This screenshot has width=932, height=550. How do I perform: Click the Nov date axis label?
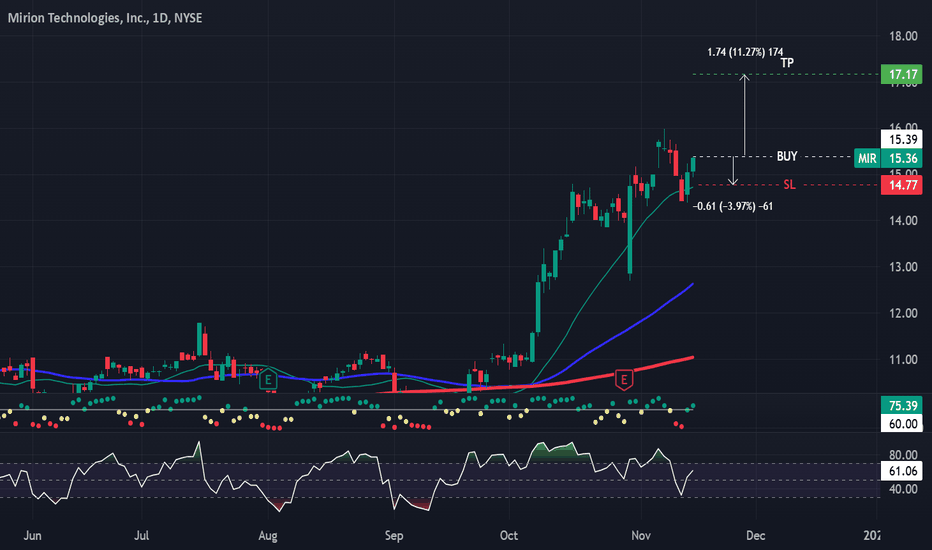pos(641,536)
